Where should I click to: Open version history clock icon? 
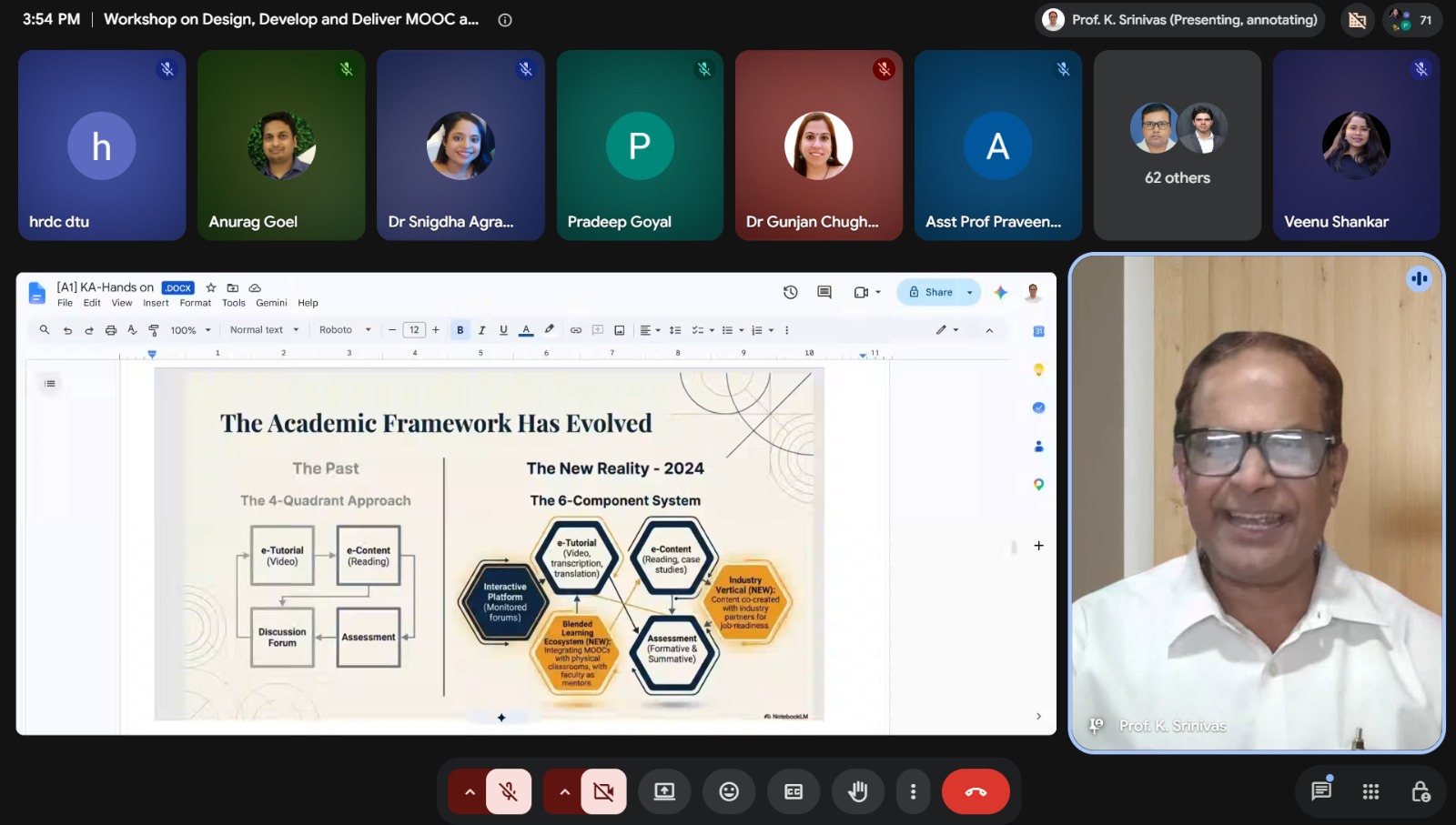click(790, 292)
